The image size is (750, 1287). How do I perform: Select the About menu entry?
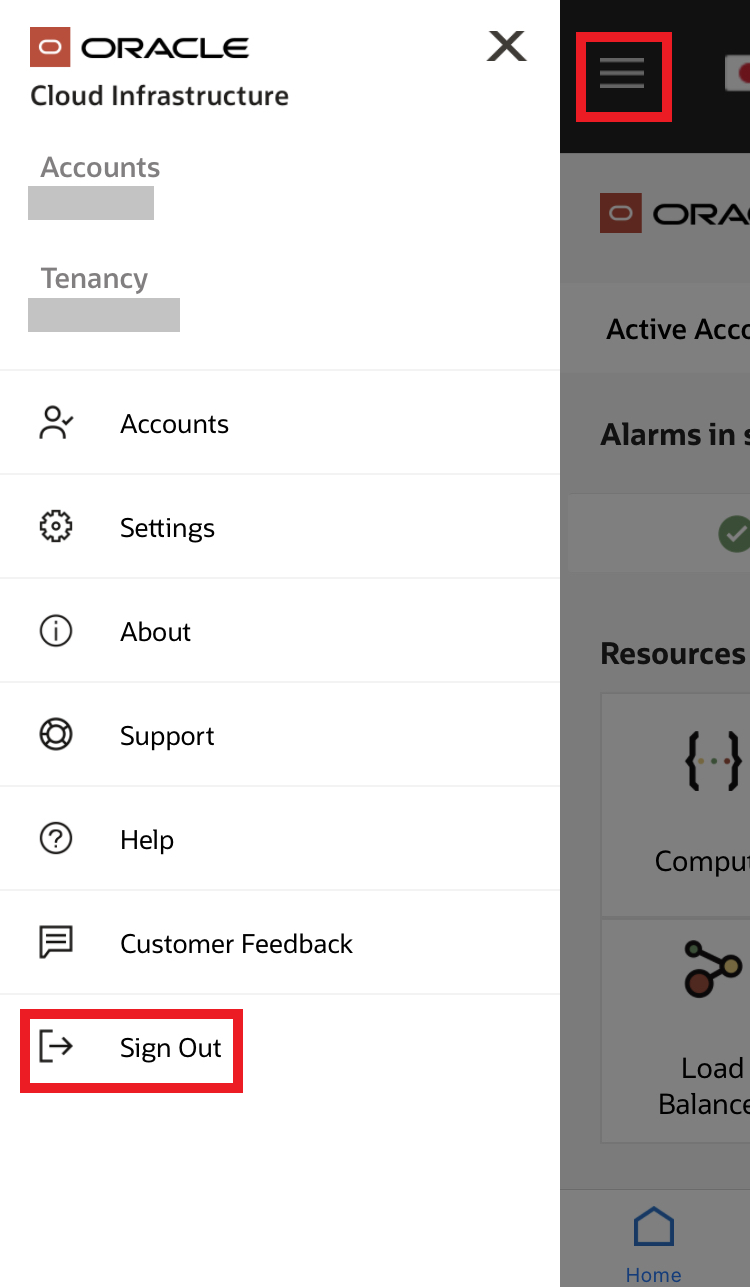coord(155,632)
